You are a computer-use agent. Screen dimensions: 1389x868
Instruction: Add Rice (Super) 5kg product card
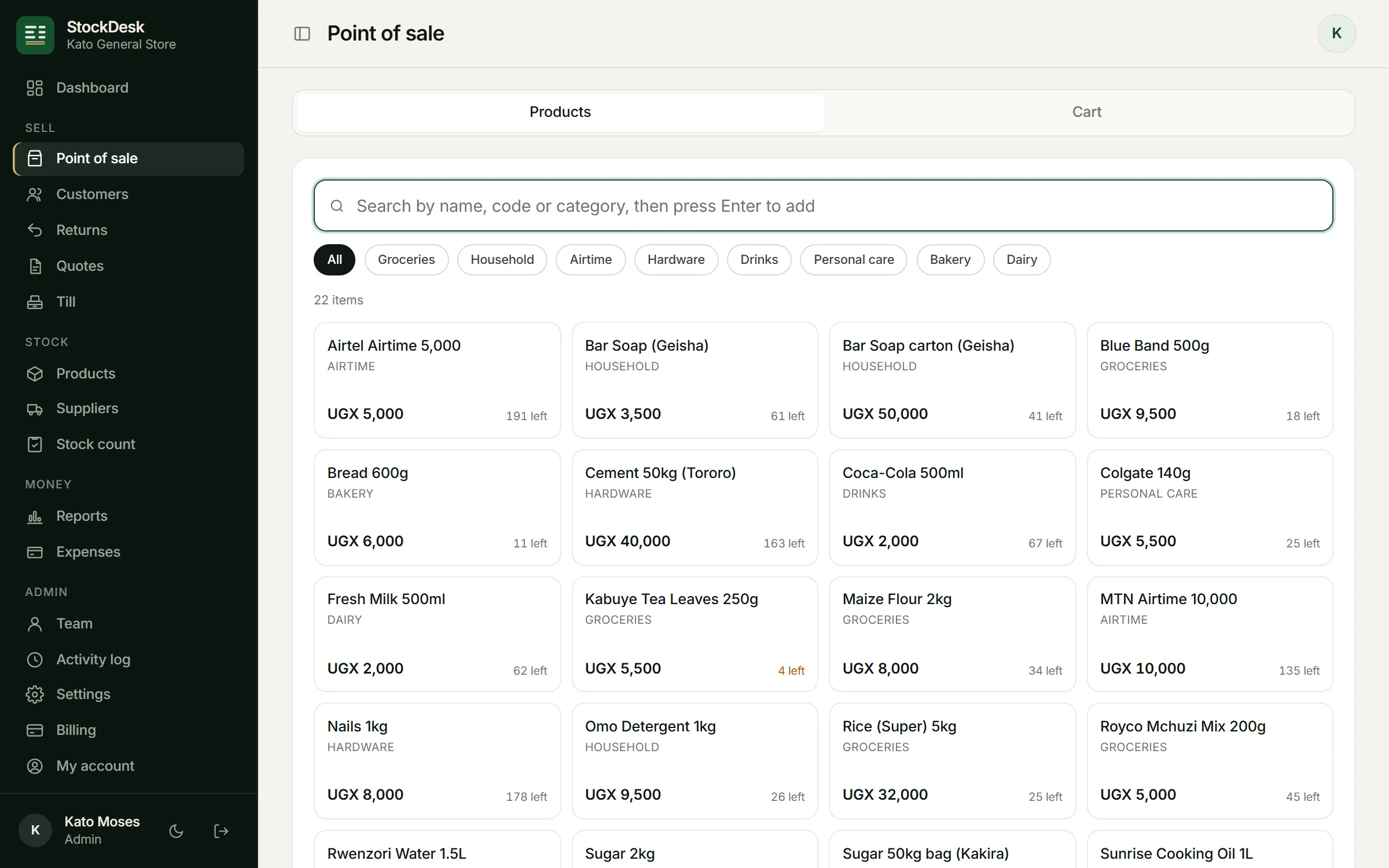click(x=952, y=761)
